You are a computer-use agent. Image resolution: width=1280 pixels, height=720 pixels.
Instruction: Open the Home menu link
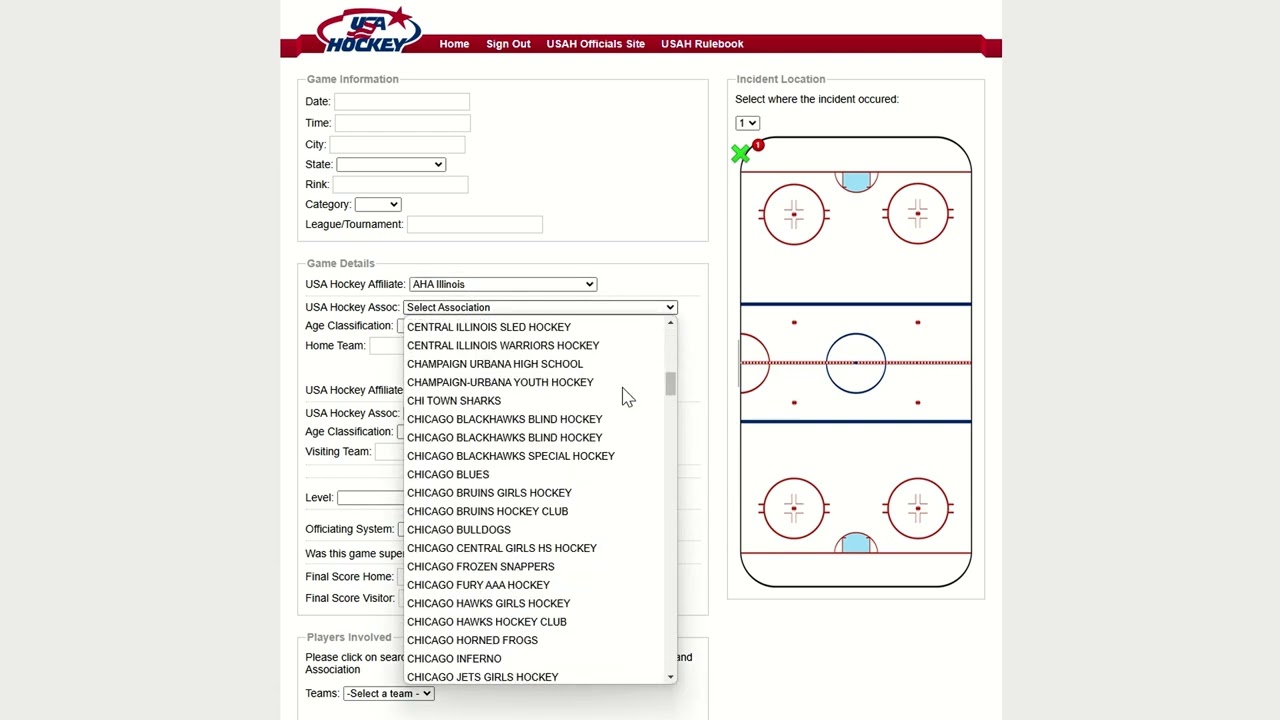pyautogui.click(x=454, y=44)
